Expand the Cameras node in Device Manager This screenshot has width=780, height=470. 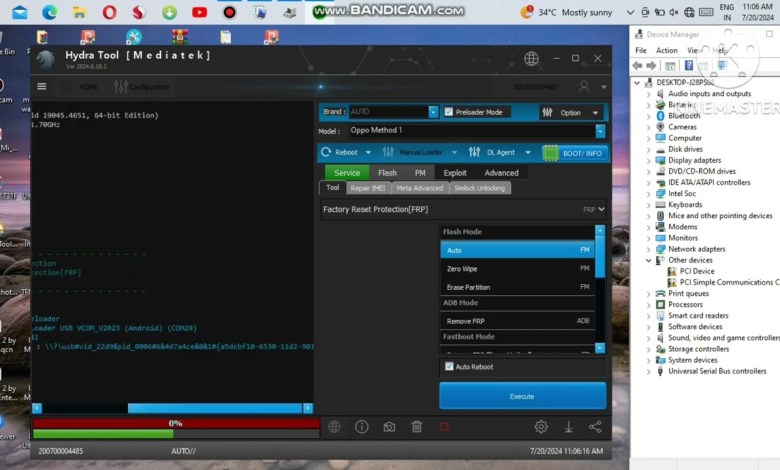coord(649,127)
